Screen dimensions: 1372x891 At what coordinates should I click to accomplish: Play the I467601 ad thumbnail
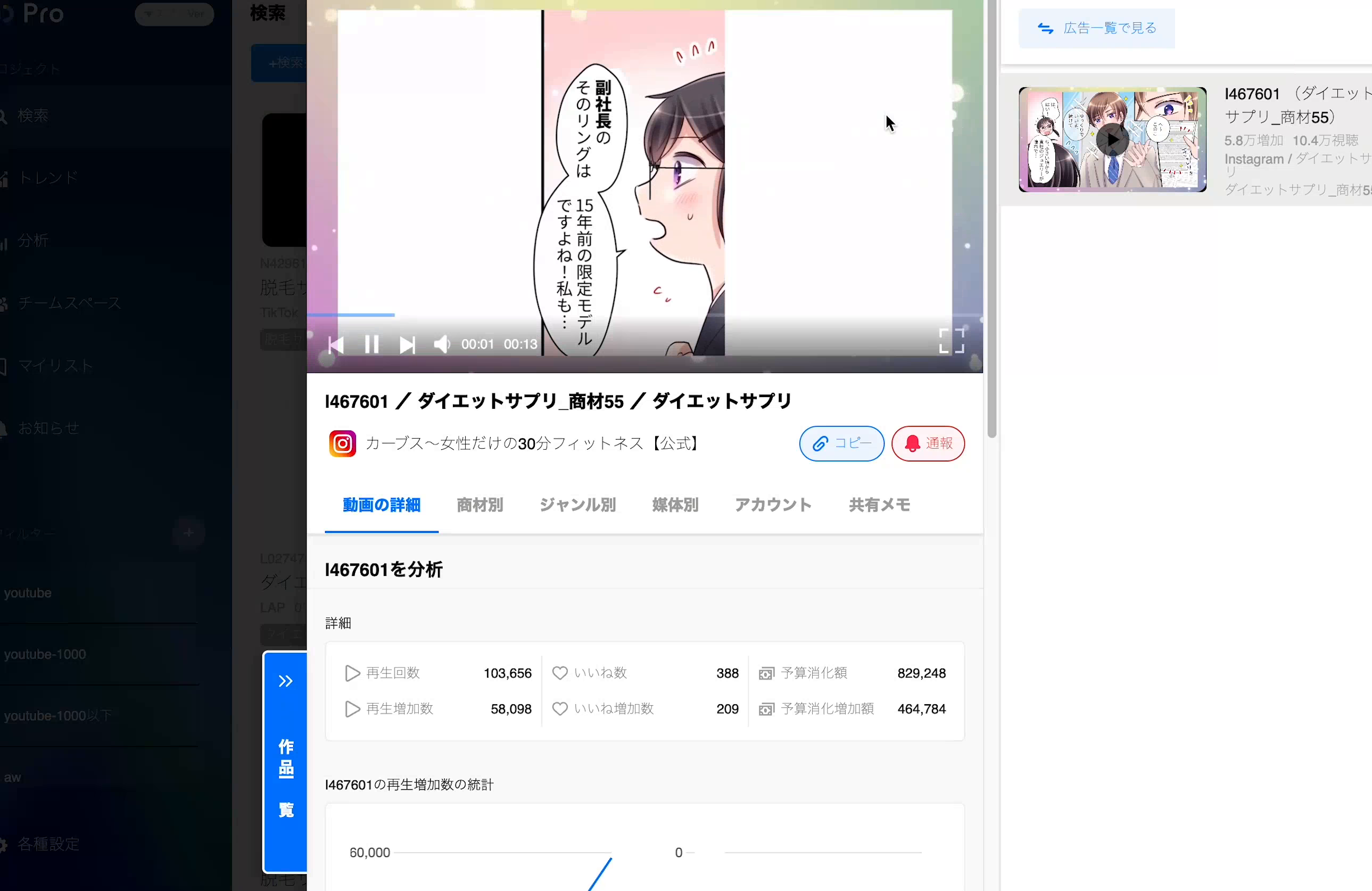[1112, 139]
